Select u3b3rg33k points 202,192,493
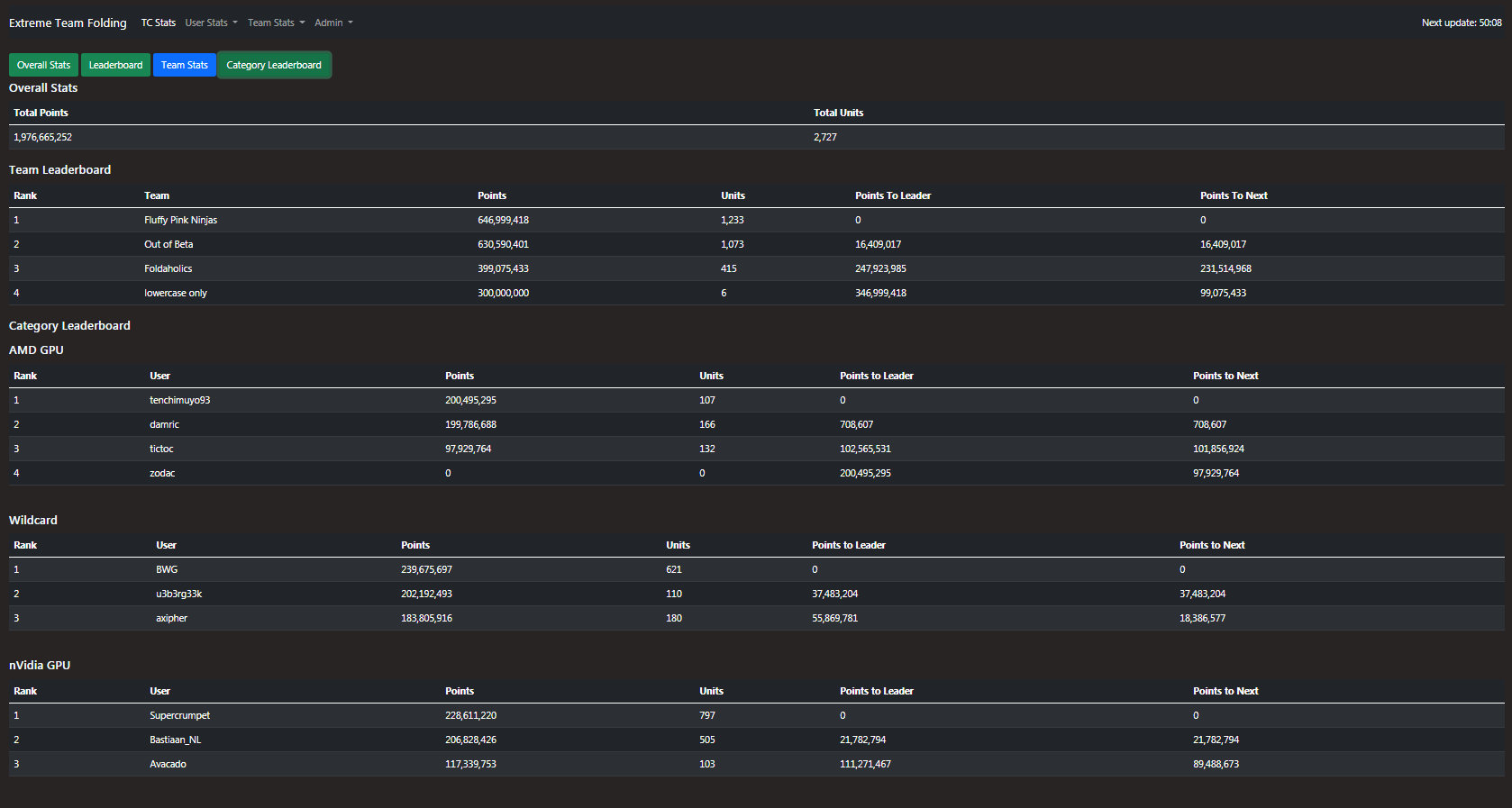Image resolution: width=1512 pixels, height=808 pixels. 426,594
